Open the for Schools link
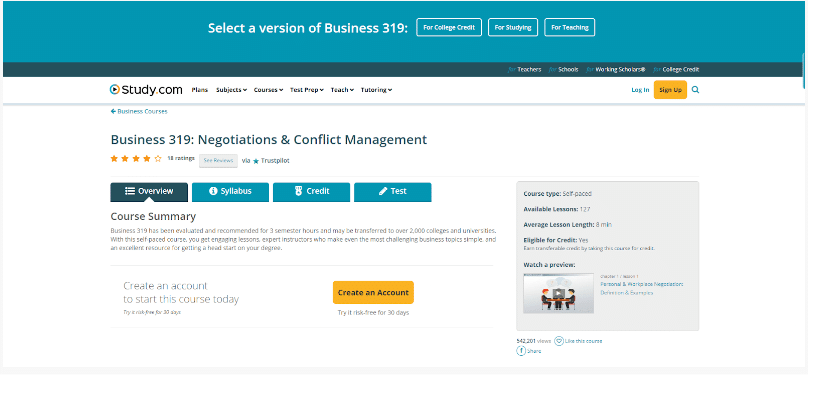Screen dimensions: 814x398 (563, 70)
